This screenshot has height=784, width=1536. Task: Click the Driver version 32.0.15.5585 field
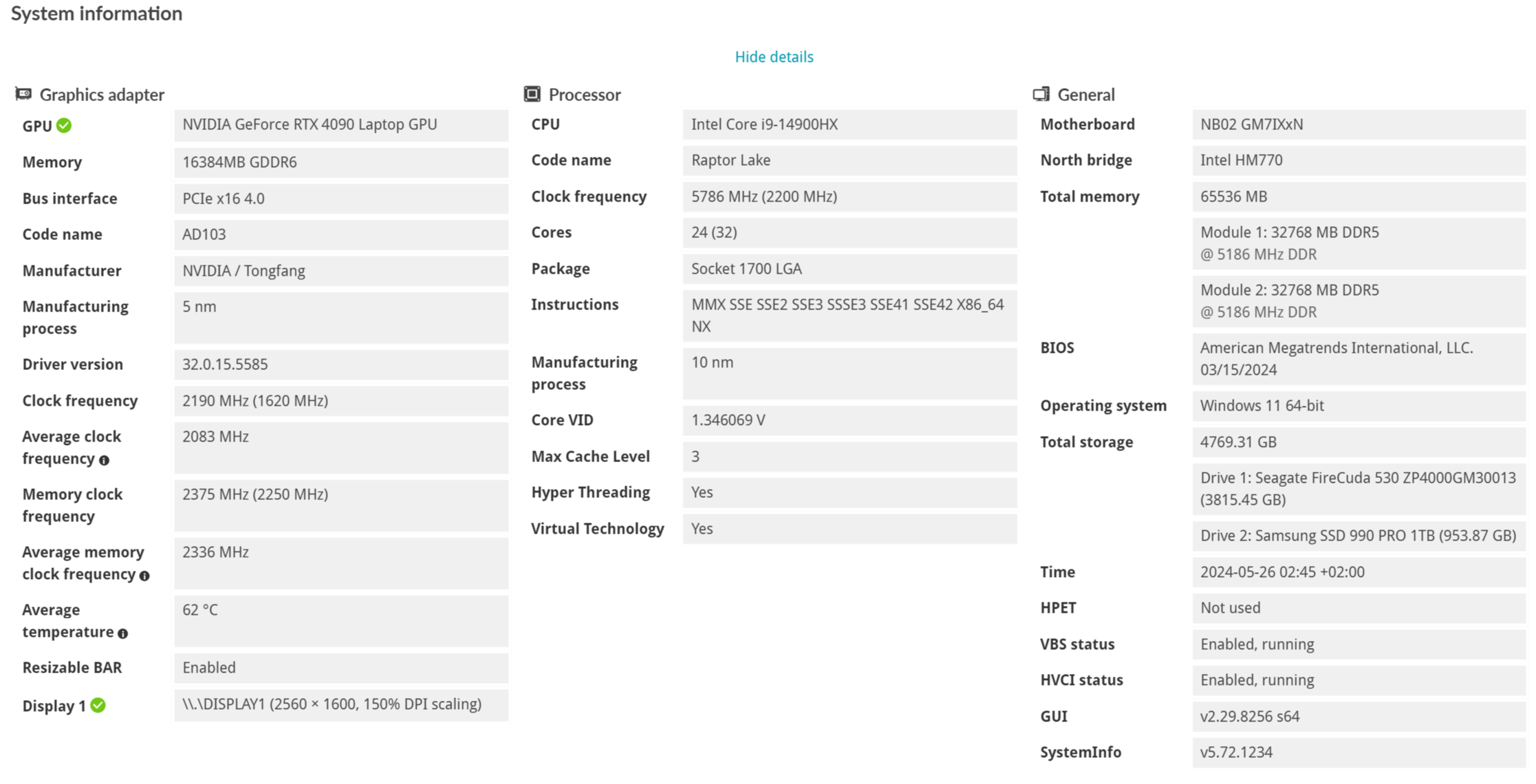(x=225, y=364)
